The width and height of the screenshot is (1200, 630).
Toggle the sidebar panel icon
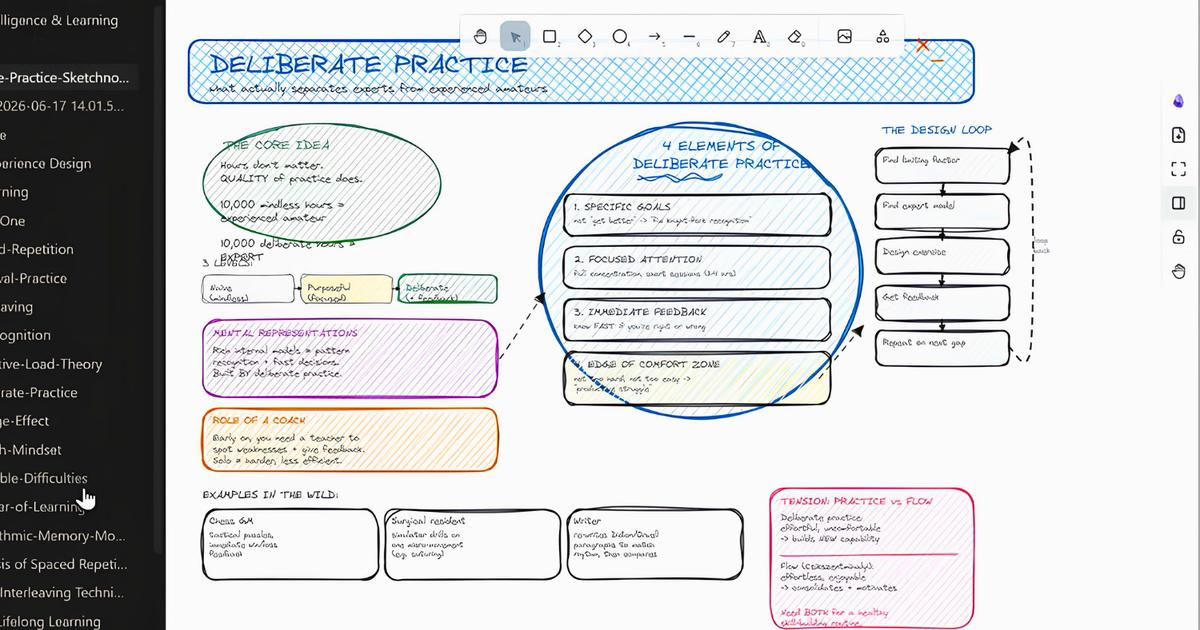coord(1178,203)
